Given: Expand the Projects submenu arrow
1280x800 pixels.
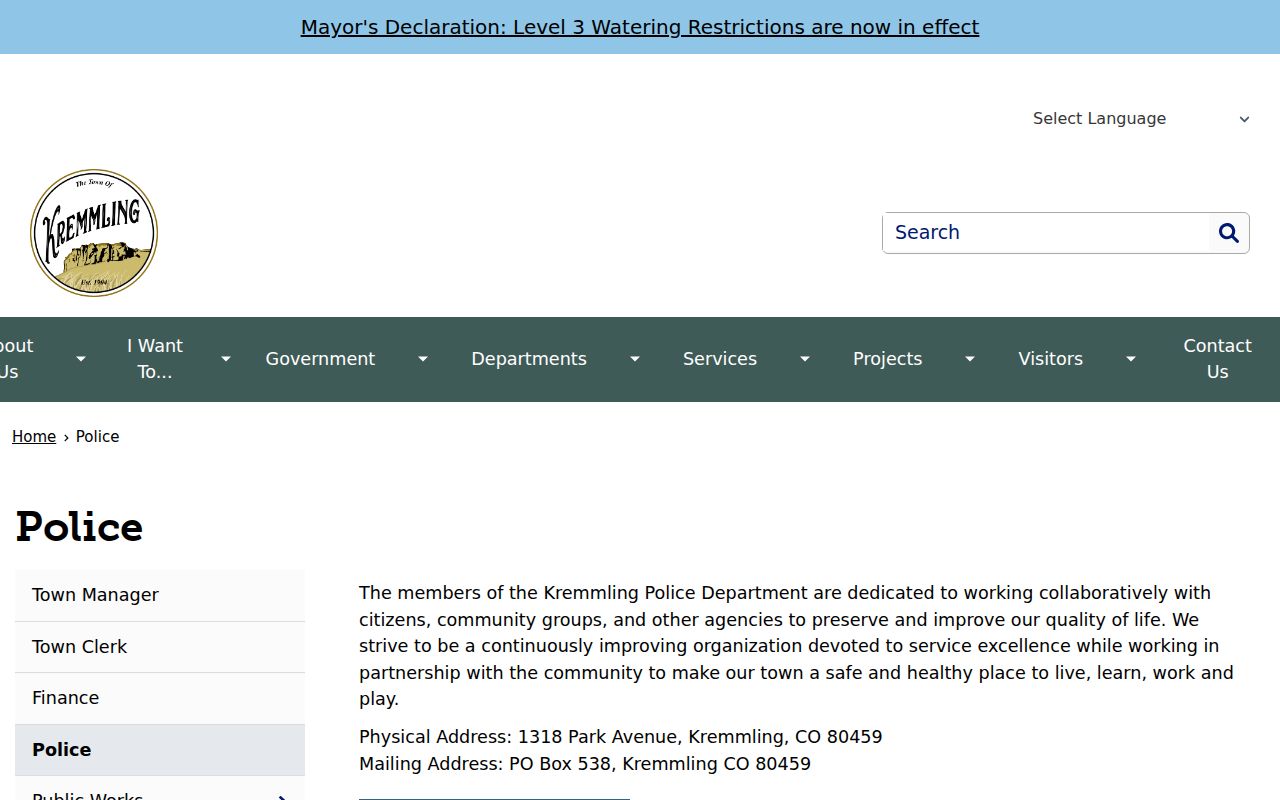Looking at the screenshot, I should tap(969, 359).
